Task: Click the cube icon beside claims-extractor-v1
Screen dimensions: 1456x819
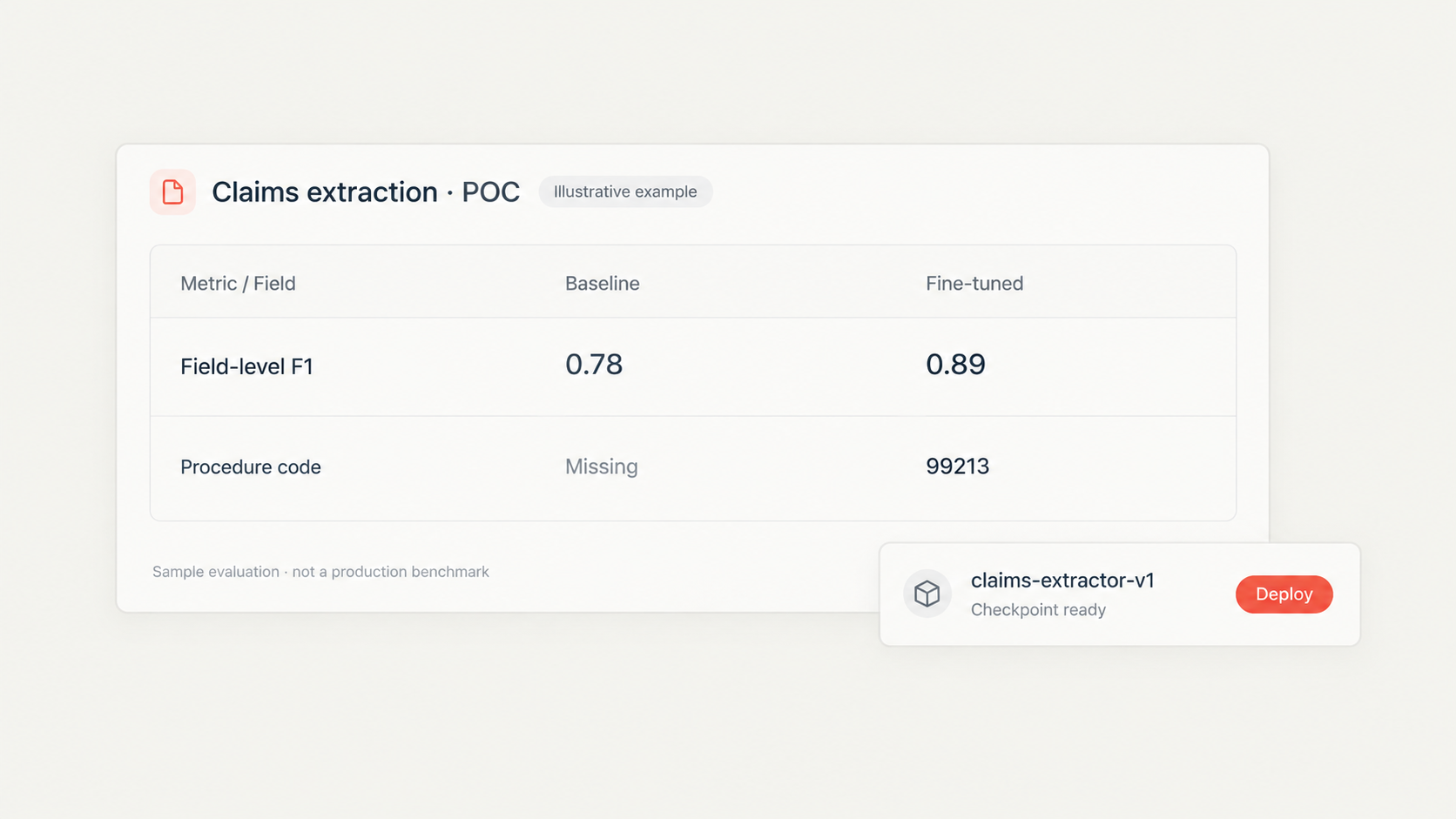Action: (x=927, y=594)
